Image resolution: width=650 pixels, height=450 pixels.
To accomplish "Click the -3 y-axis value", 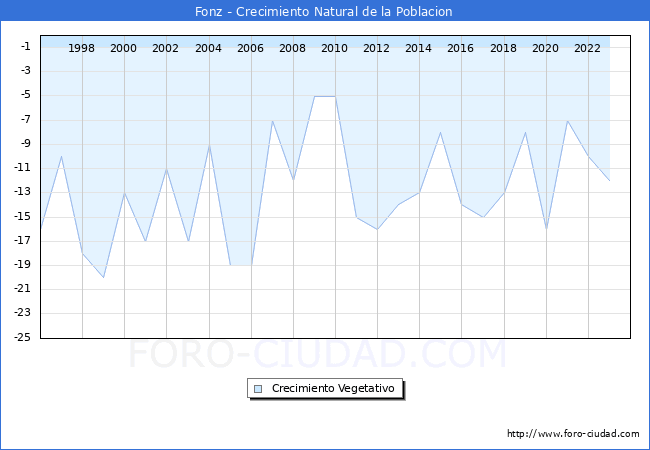I will pyautogui.click(x=26, y=70).
